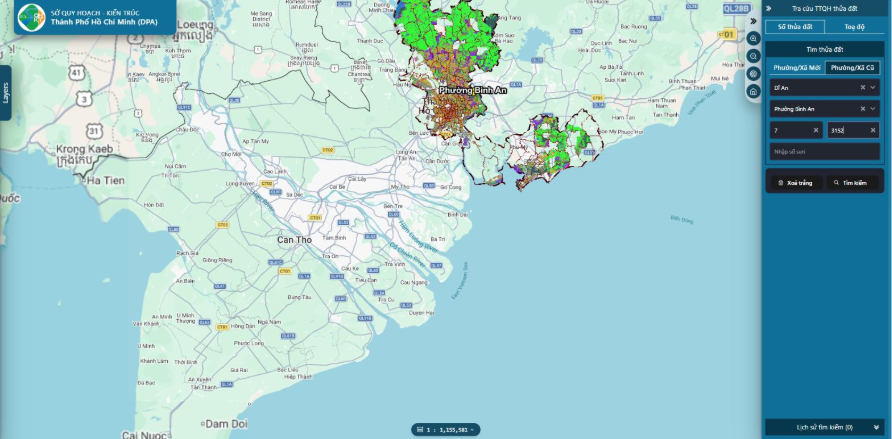This screenshot has width=892, height=439.
Task: Zoom in the map using magnifier-plus icon
Action: (x=753, y=38)
